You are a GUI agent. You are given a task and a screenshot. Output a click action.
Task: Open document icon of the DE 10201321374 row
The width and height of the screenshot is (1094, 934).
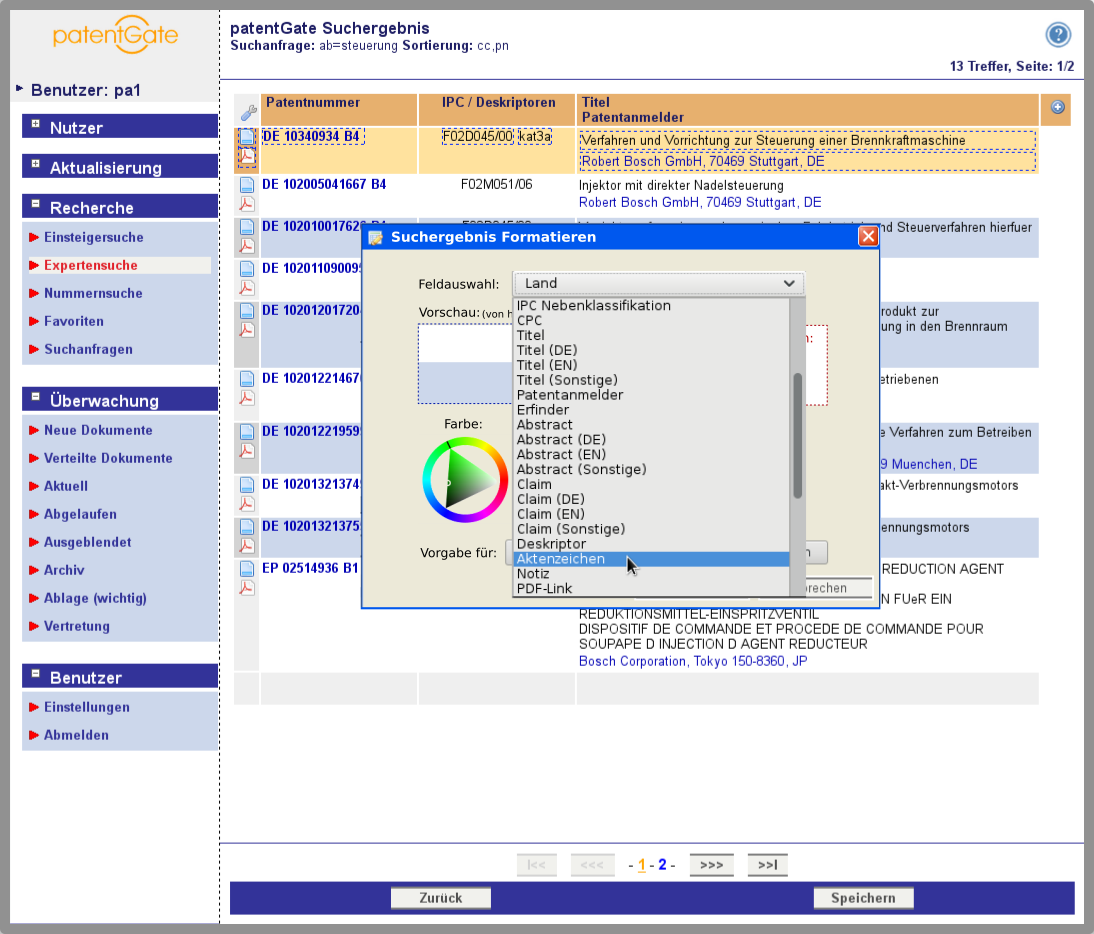click(247, 485)
